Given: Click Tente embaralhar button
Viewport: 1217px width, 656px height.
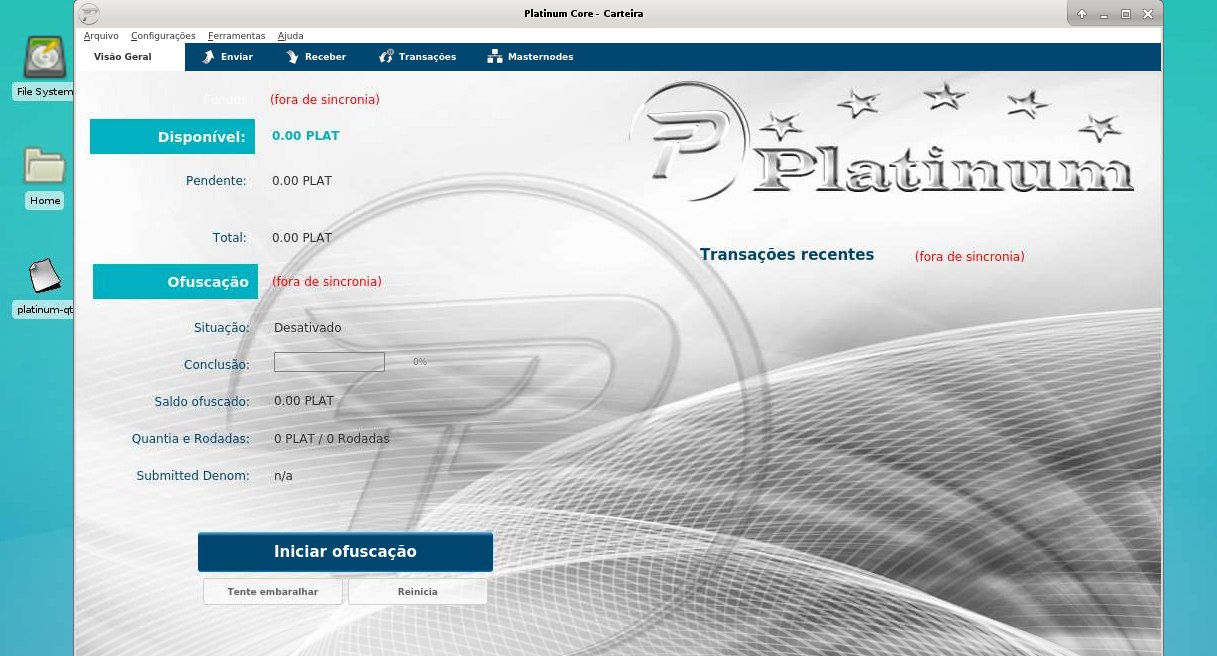Looking at the screenshot, I should (273, 592).
